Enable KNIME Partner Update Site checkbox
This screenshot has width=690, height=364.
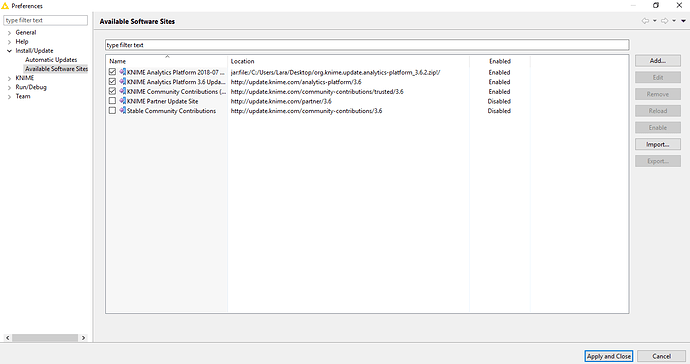point(112,101)
